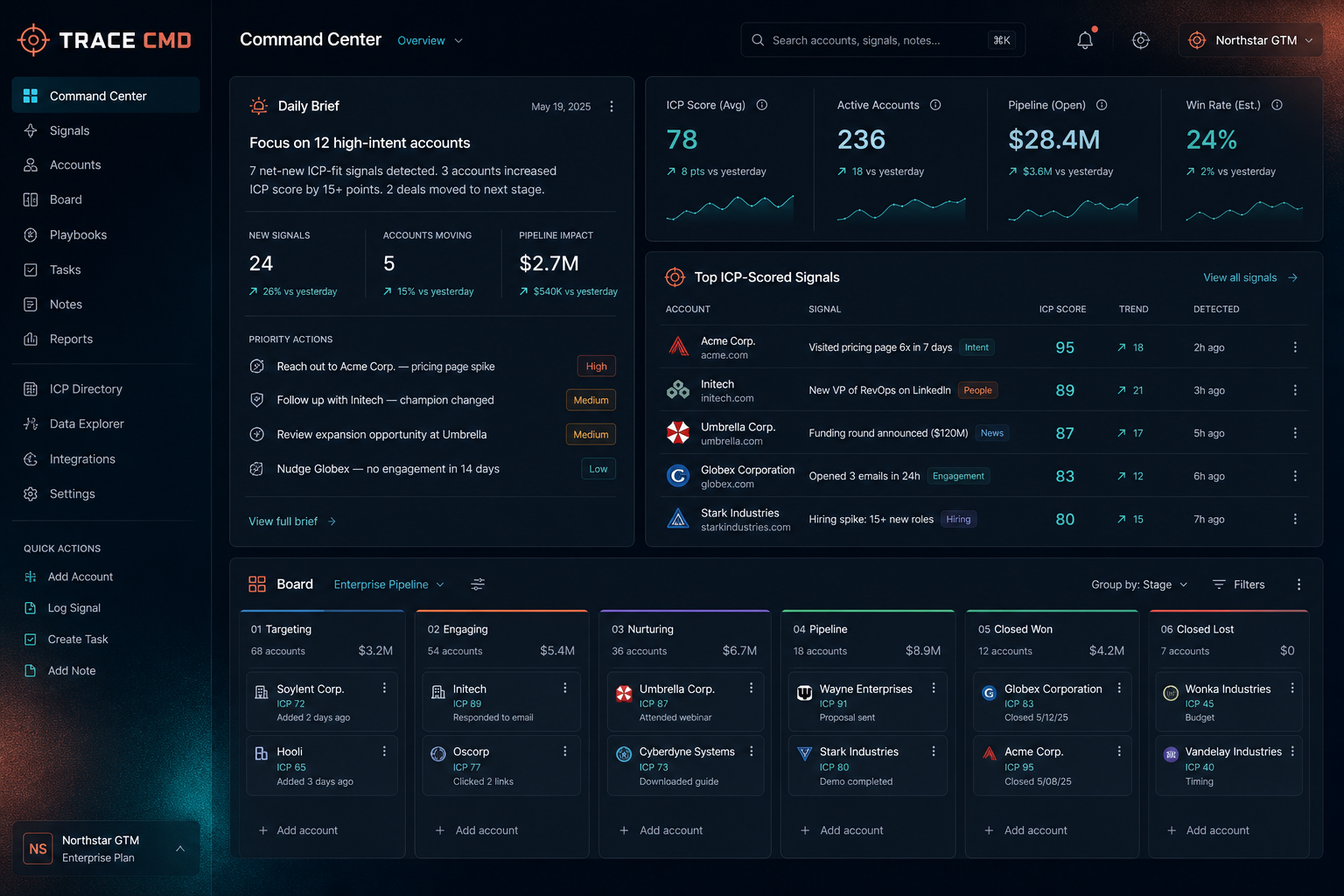Screen dimensions: 1344x896
Task: Open Hooli card options menu
Action: 384,752
